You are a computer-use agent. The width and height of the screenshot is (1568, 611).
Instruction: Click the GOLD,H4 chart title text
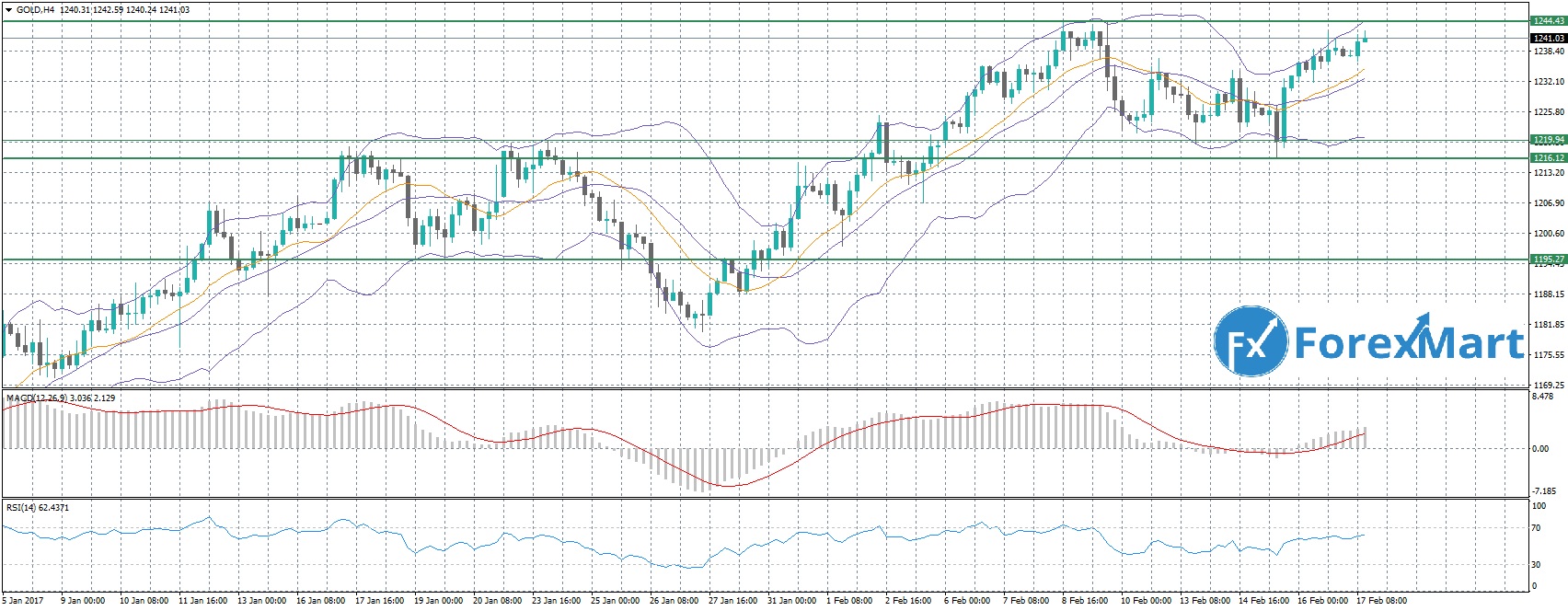coord(35,9)
